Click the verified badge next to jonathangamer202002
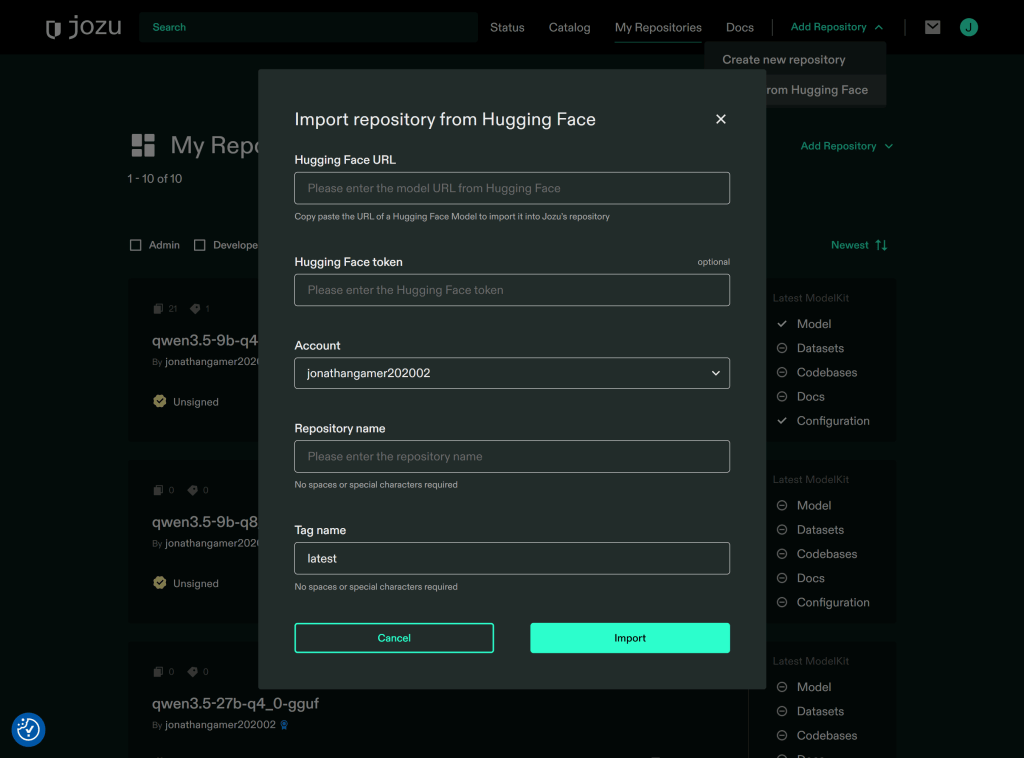This screenshot has width=1024, height=758. [x=284, y=725]
